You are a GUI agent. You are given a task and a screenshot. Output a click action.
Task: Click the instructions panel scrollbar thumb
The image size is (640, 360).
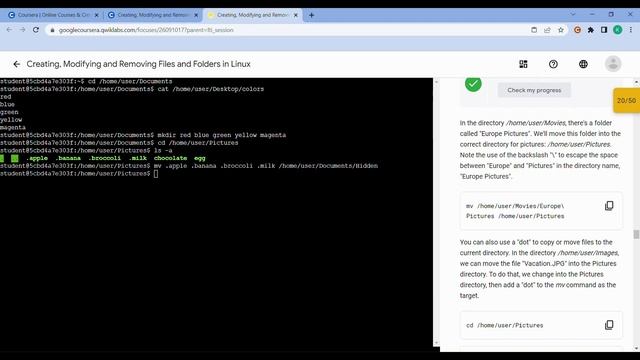coord(636,234)
